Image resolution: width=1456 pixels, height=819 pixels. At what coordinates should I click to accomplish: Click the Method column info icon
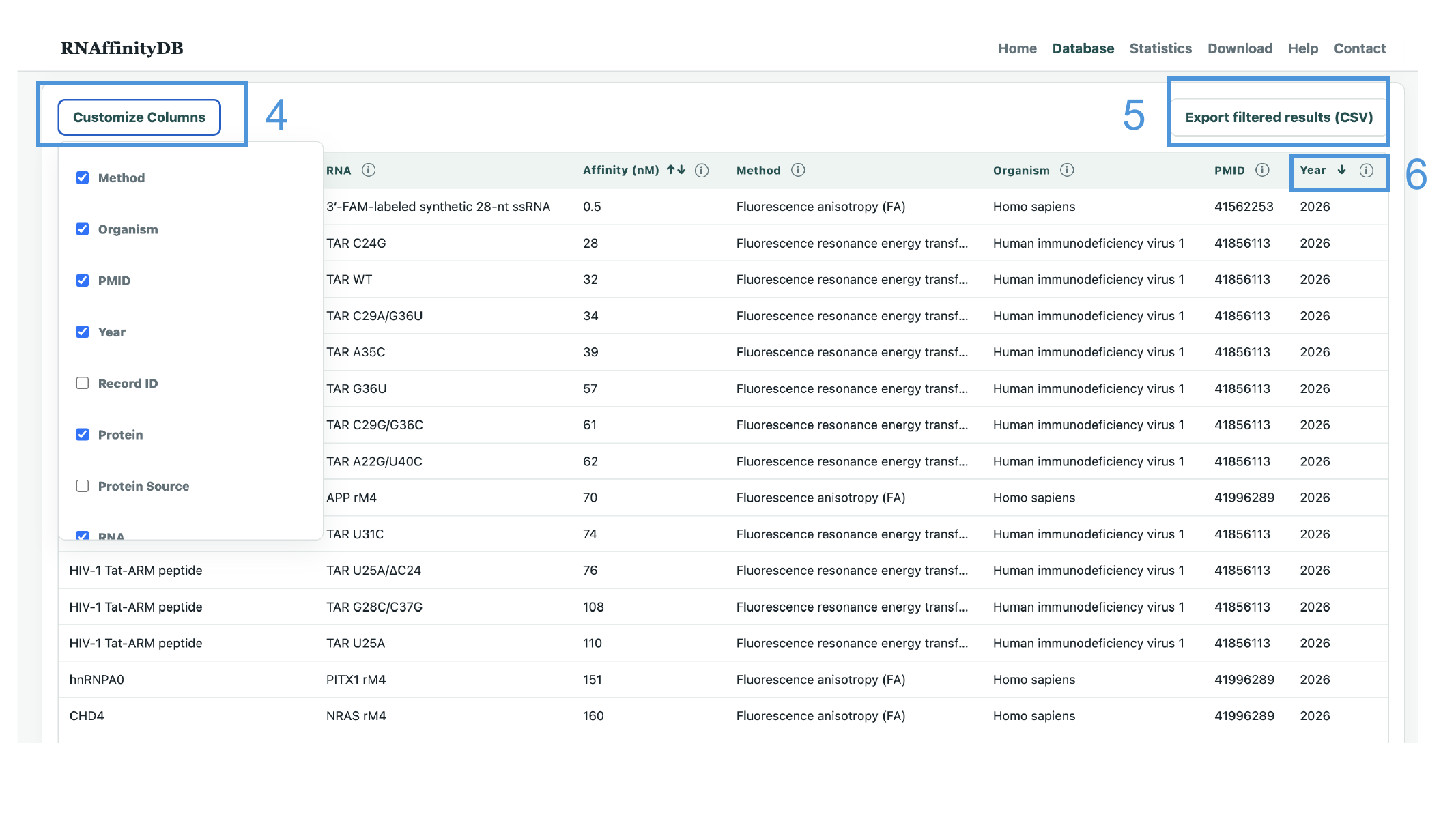pos(798,170)
